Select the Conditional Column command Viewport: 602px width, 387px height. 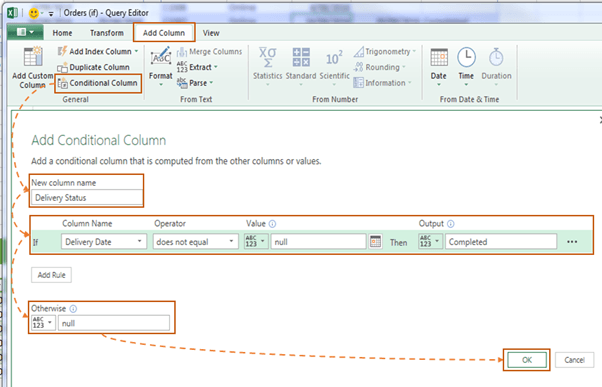tap(98, 83)
